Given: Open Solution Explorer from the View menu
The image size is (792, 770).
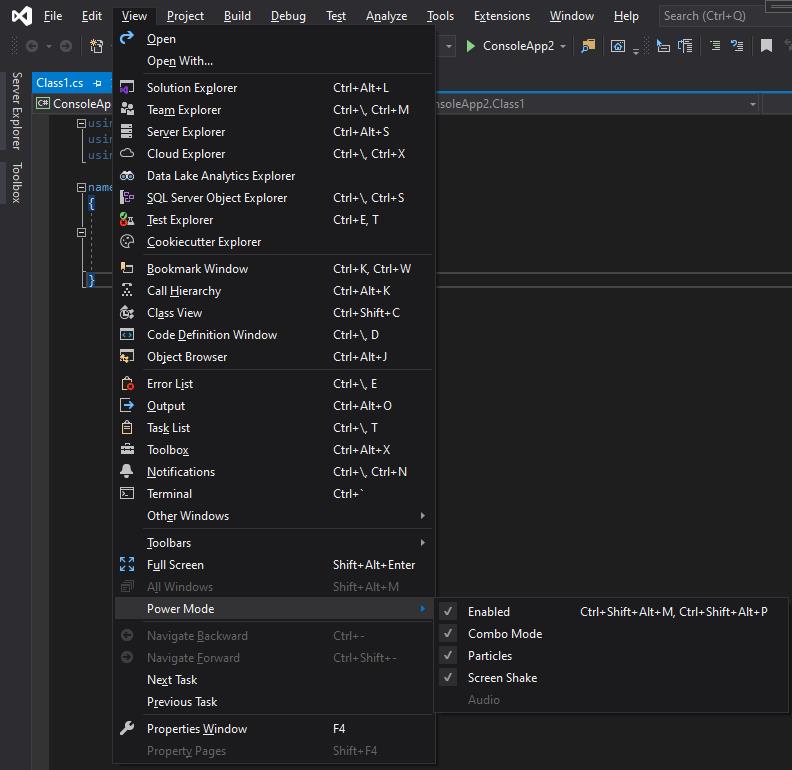Looking at the screenshot, I should (192, 88).
